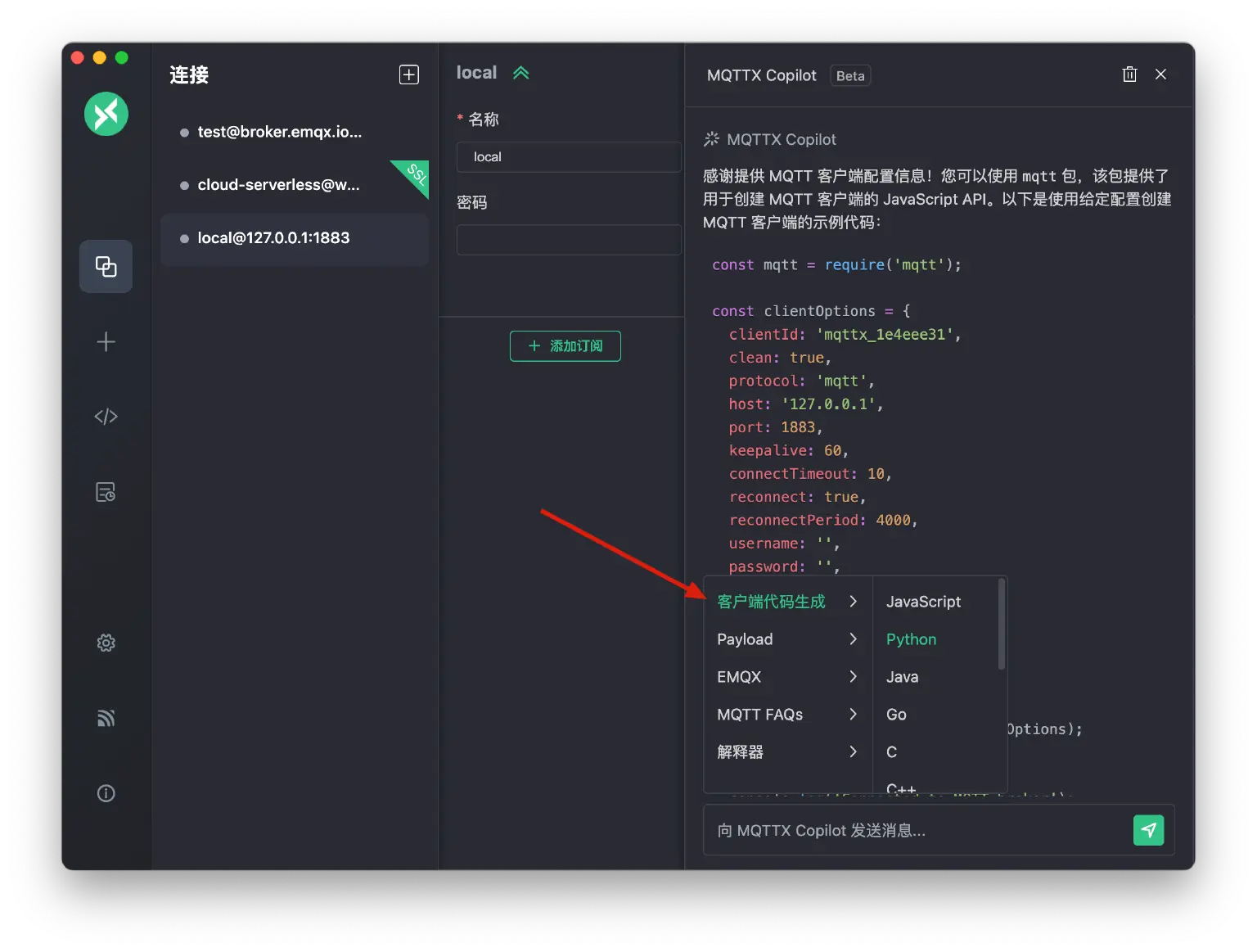Click the status dot of test@broker.emqx.io
The image size is (1257, 952).
[183, 132]
